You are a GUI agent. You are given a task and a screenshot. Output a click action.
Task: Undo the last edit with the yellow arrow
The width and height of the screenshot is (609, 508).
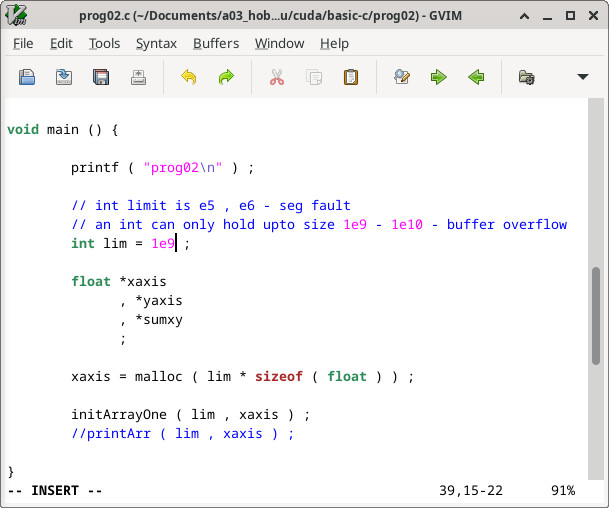189,77
